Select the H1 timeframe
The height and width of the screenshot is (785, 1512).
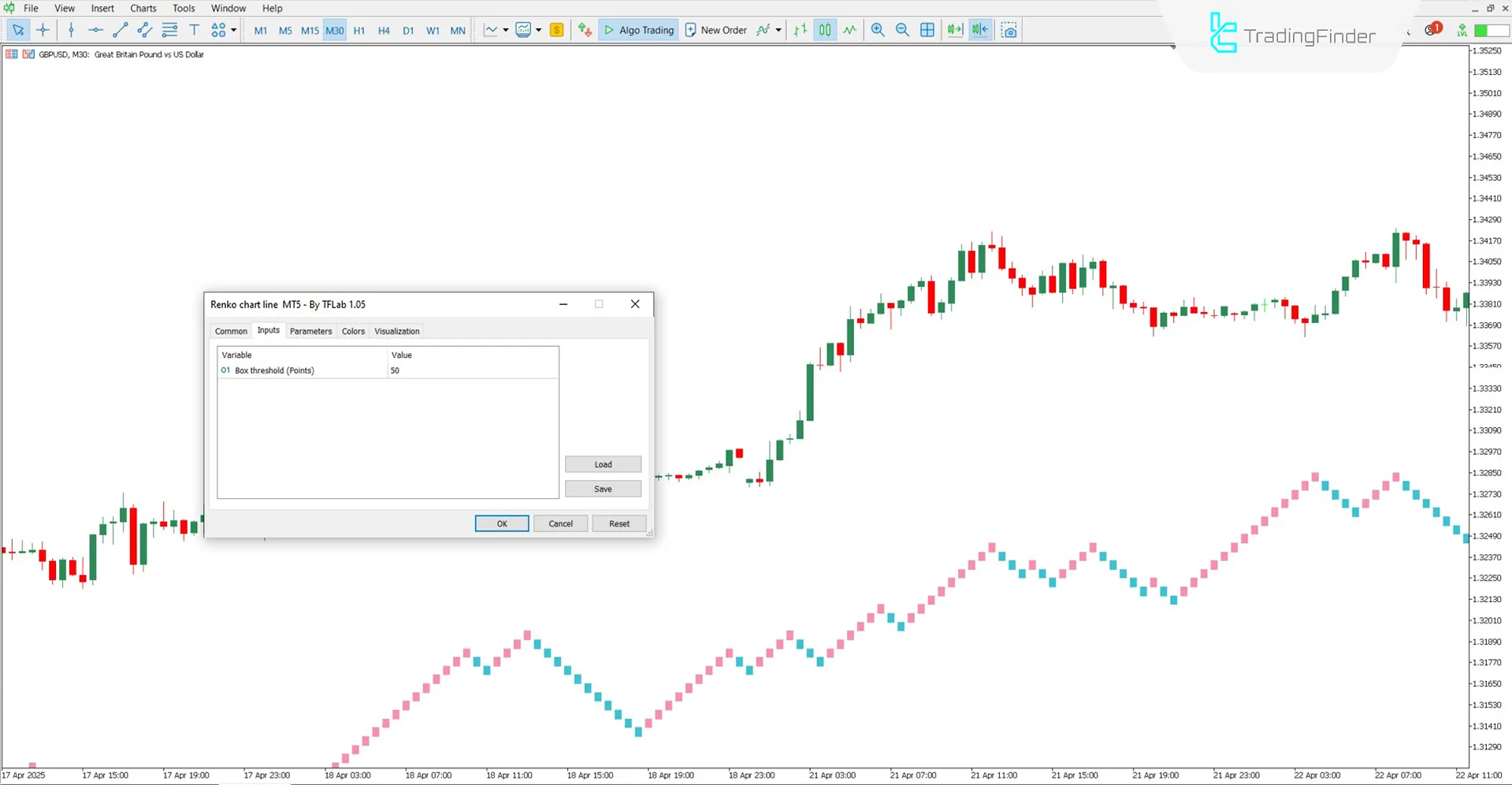pyautogui.click(x=359, y=30)
